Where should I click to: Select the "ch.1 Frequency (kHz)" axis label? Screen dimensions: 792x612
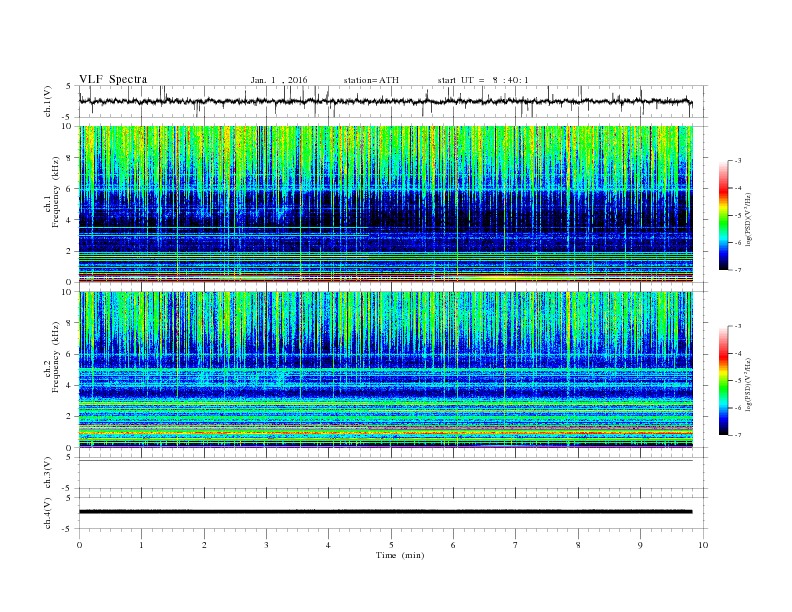pos(52,192)
